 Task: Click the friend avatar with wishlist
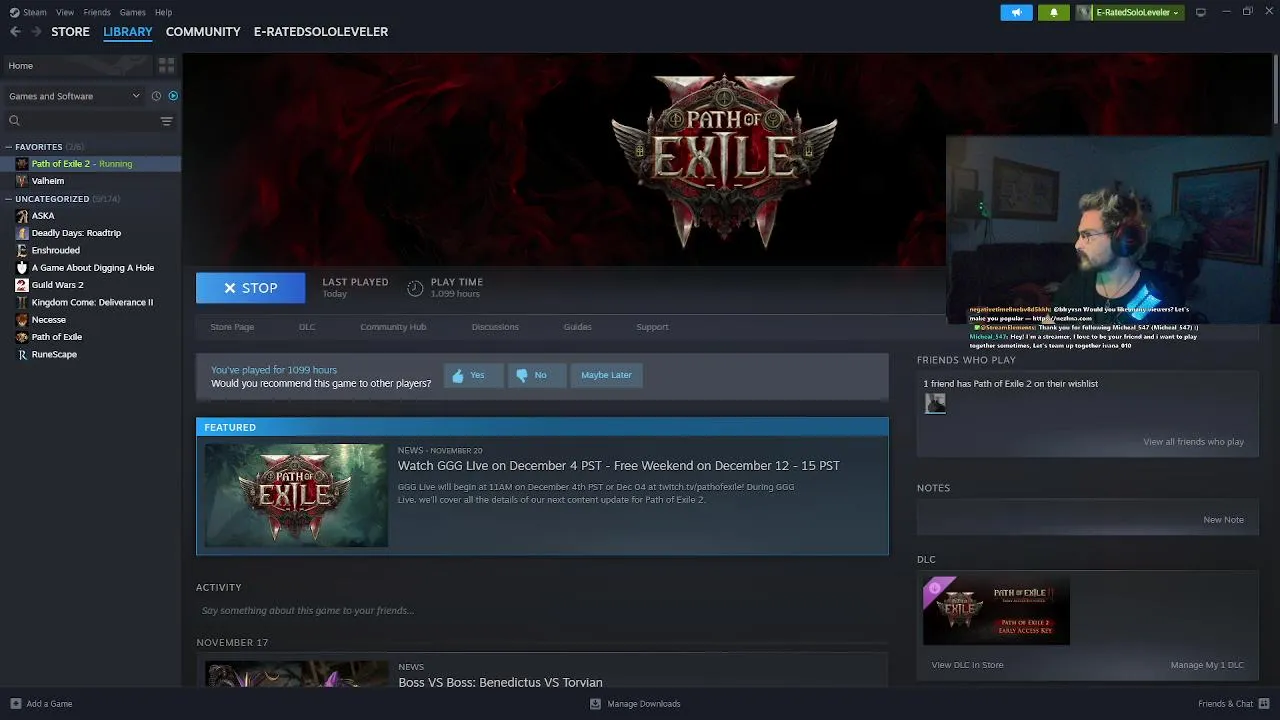tap(935, 403)
